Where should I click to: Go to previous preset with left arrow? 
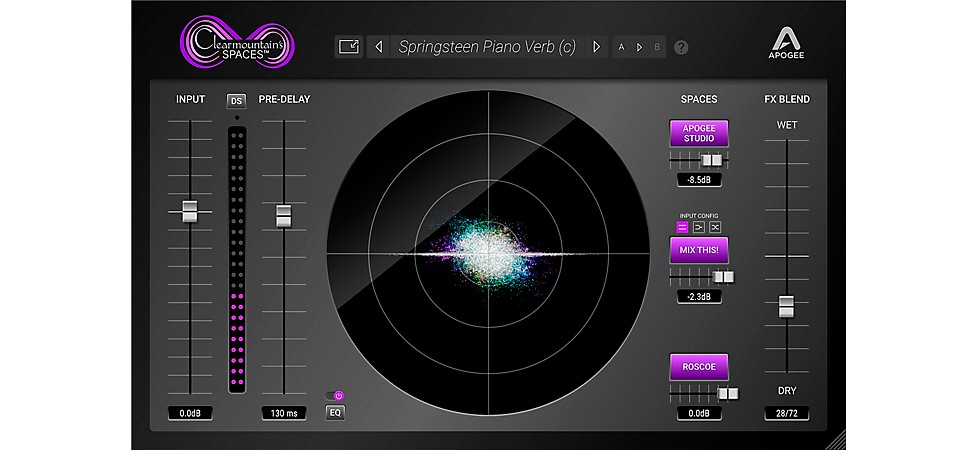point(378,47)
